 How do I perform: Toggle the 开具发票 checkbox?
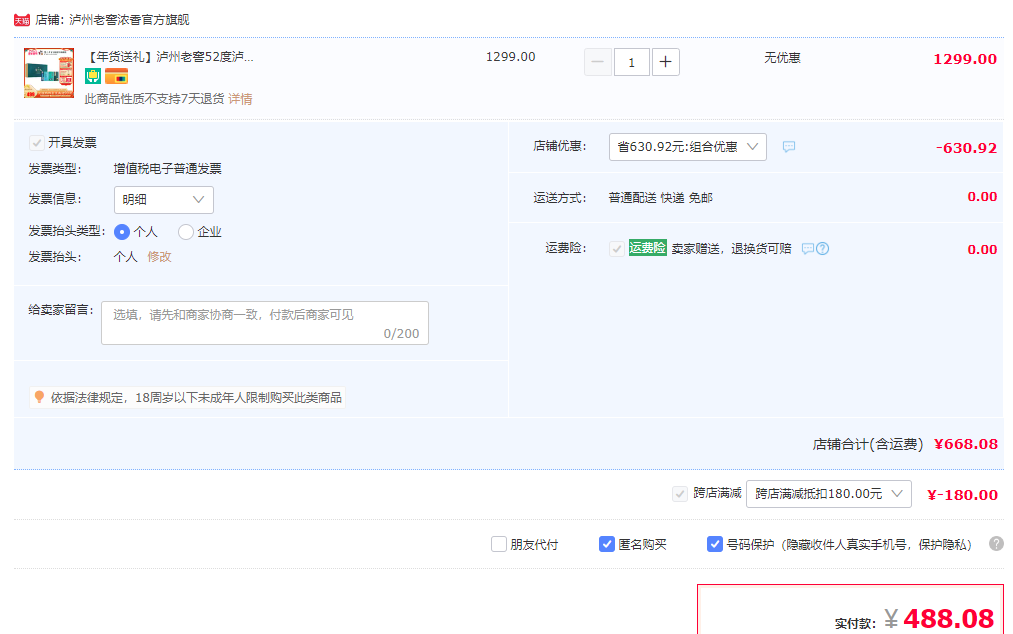click(37, 143)
